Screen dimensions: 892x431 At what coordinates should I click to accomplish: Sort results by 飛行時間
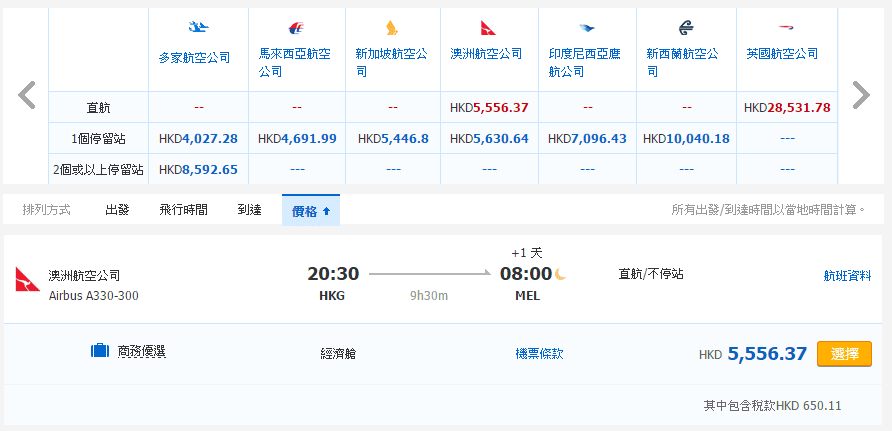coord(183,210)
